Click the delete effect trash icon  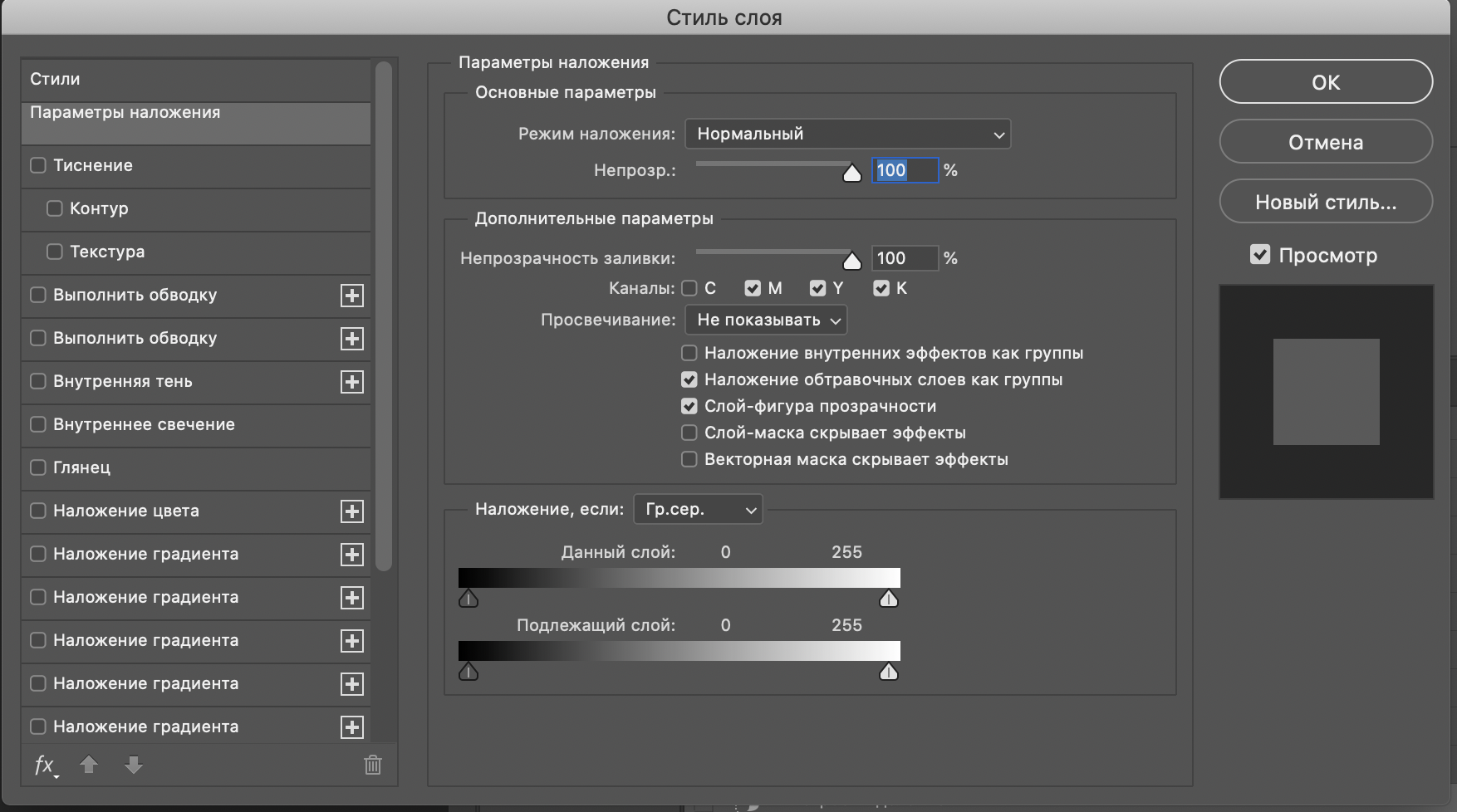click(x=373, y=764)
